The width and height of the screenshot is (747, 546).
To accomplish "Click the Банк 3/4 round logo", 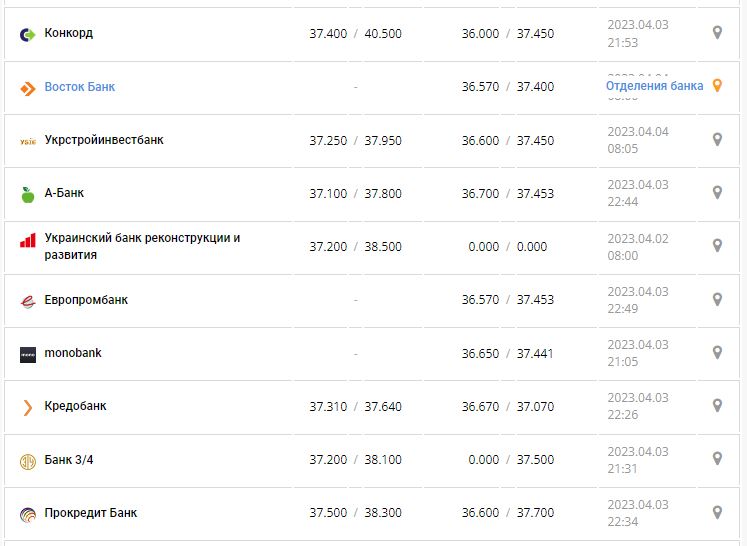I will (x=28, y=461).
